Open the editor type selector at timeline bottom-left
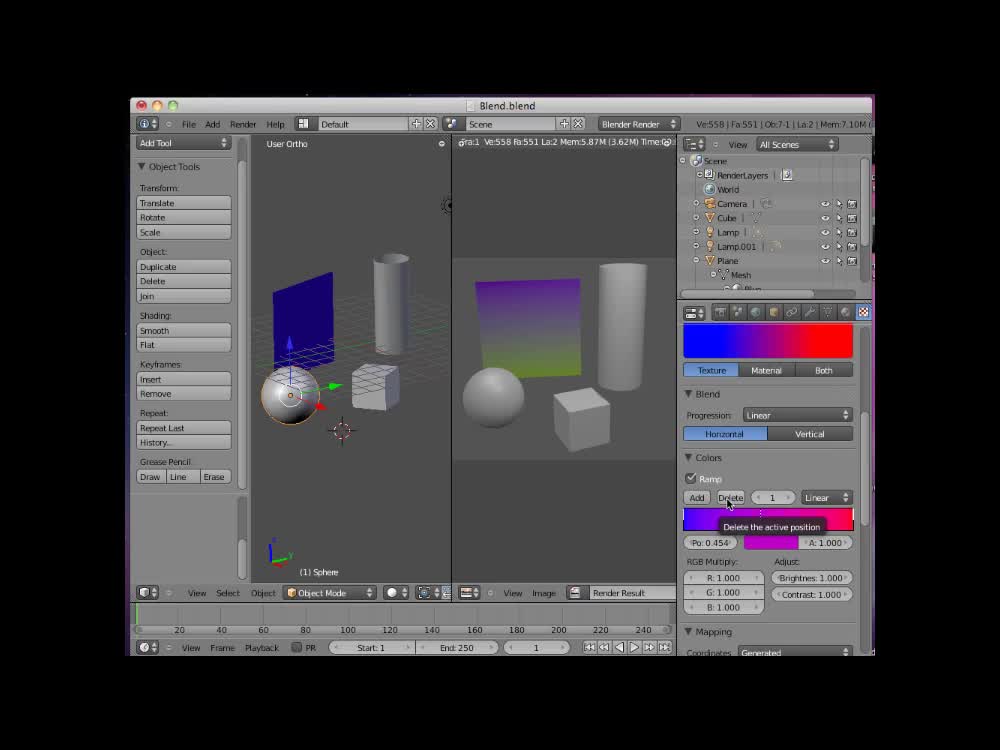The height and width of the screenshot is (750, 1000). (x=146, y=647)
